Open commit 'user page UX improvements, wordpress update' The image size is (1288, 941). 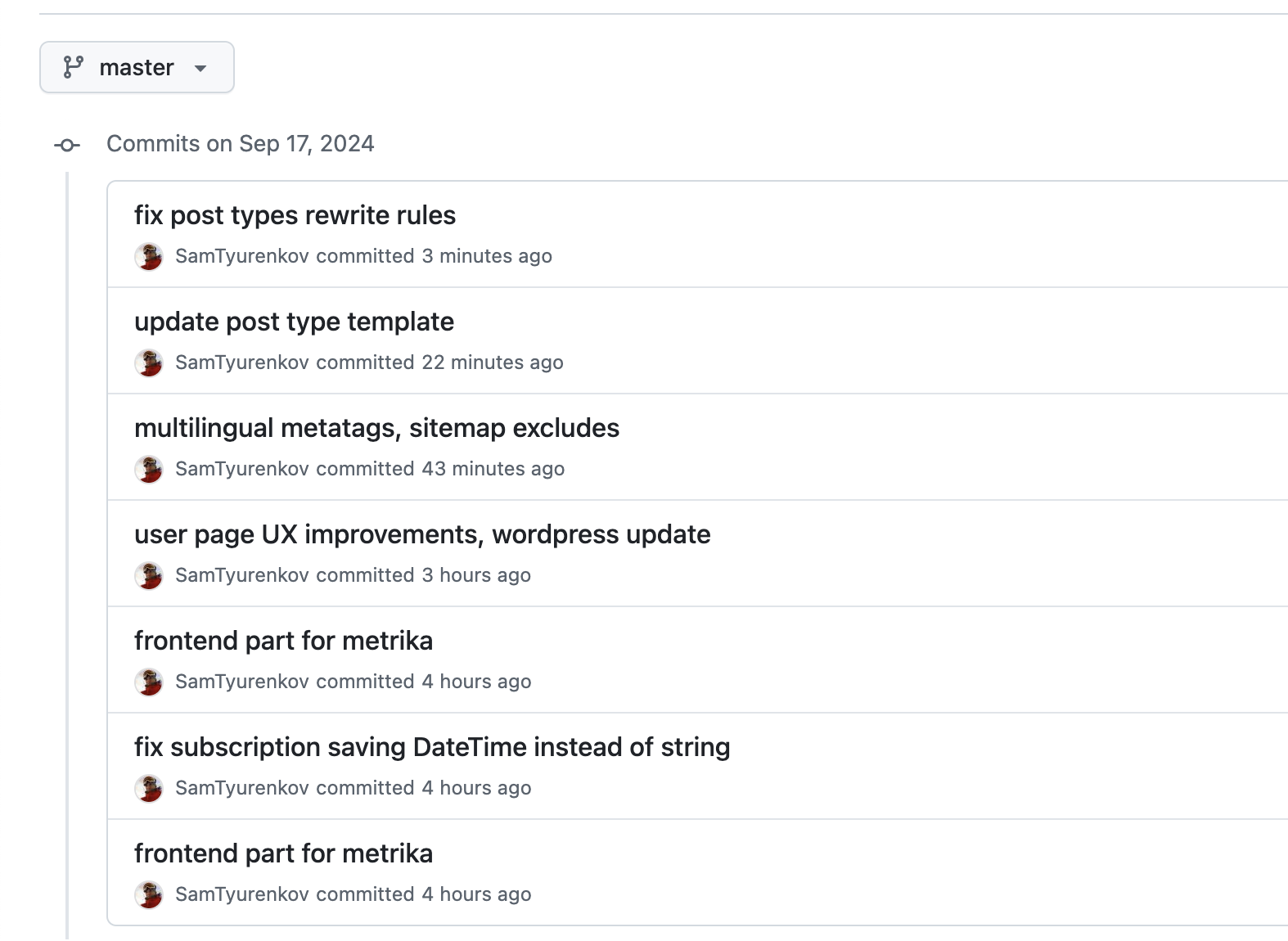[422, 534]
